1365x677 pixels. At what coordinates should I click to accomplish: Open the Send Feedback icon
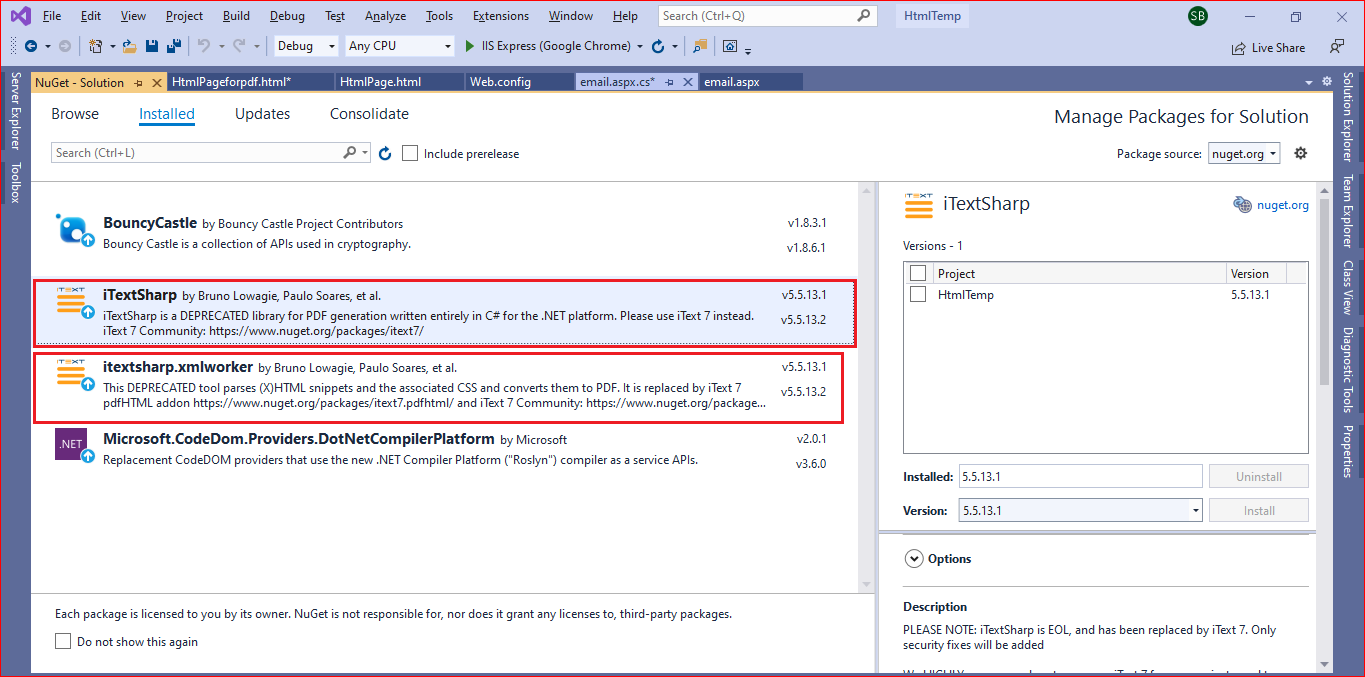tap(1337, 46)
